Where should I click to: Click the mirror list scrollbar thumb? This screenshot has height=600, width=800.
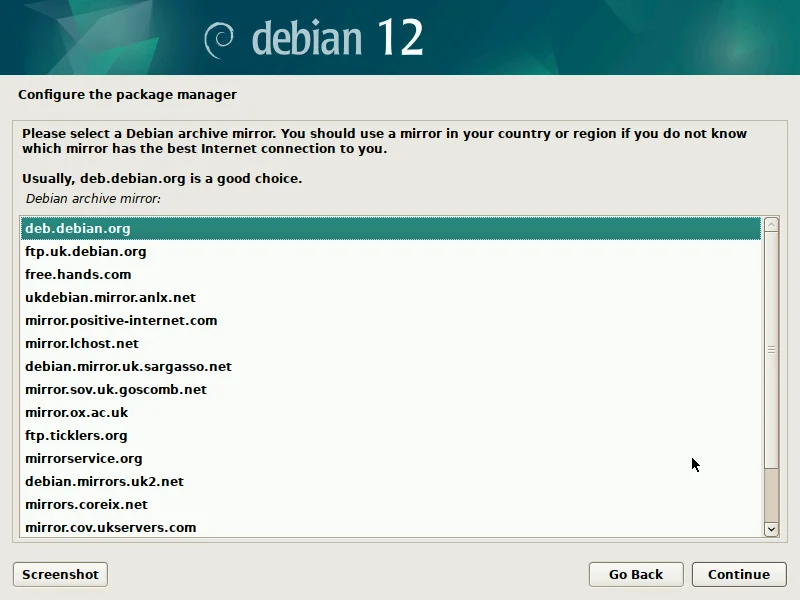(x=771, y=349)
